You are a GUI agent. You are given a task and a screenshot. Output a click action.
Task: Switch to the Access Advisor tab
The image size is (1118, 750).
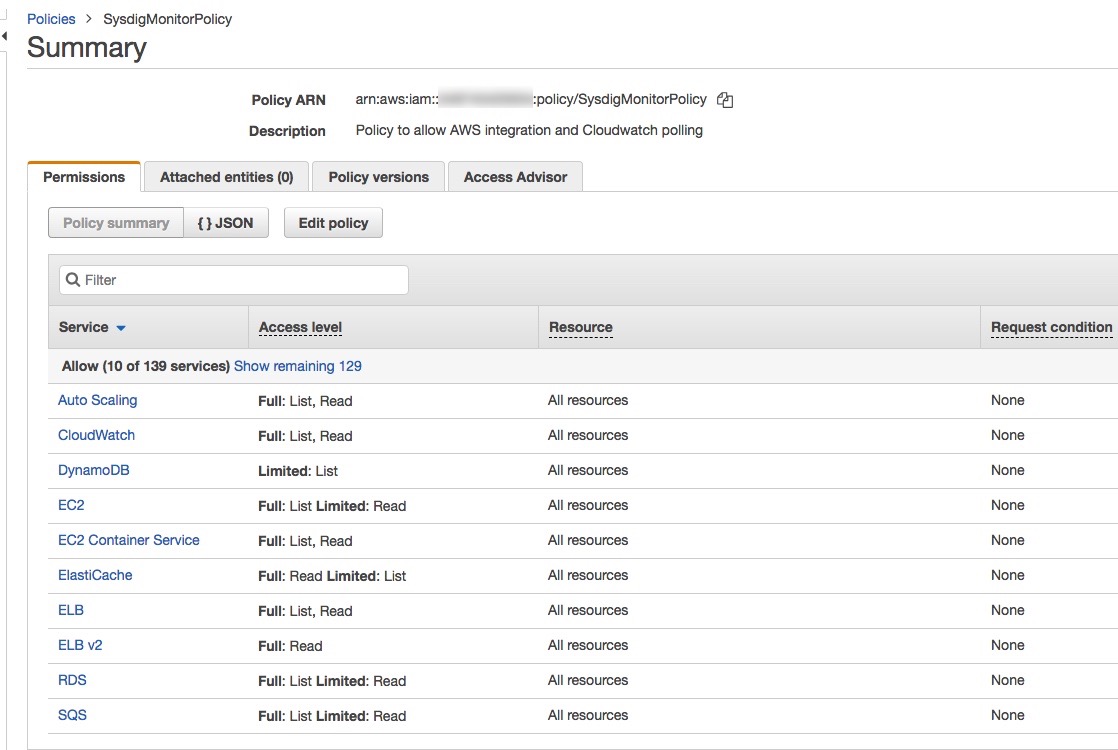[516, 177]
